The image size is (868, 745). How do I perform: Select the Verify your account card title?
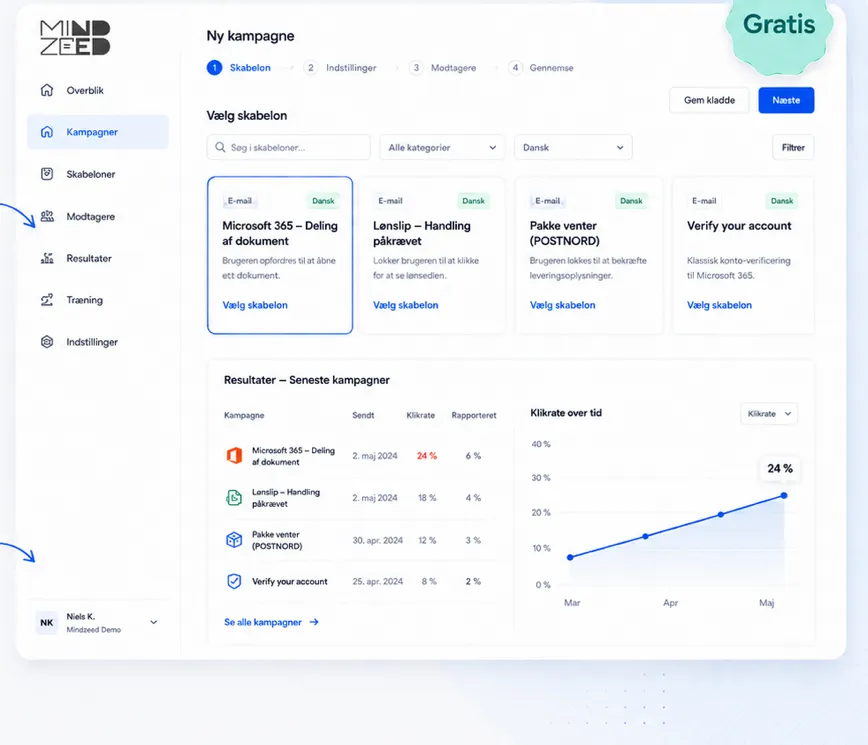click(739, 226)
